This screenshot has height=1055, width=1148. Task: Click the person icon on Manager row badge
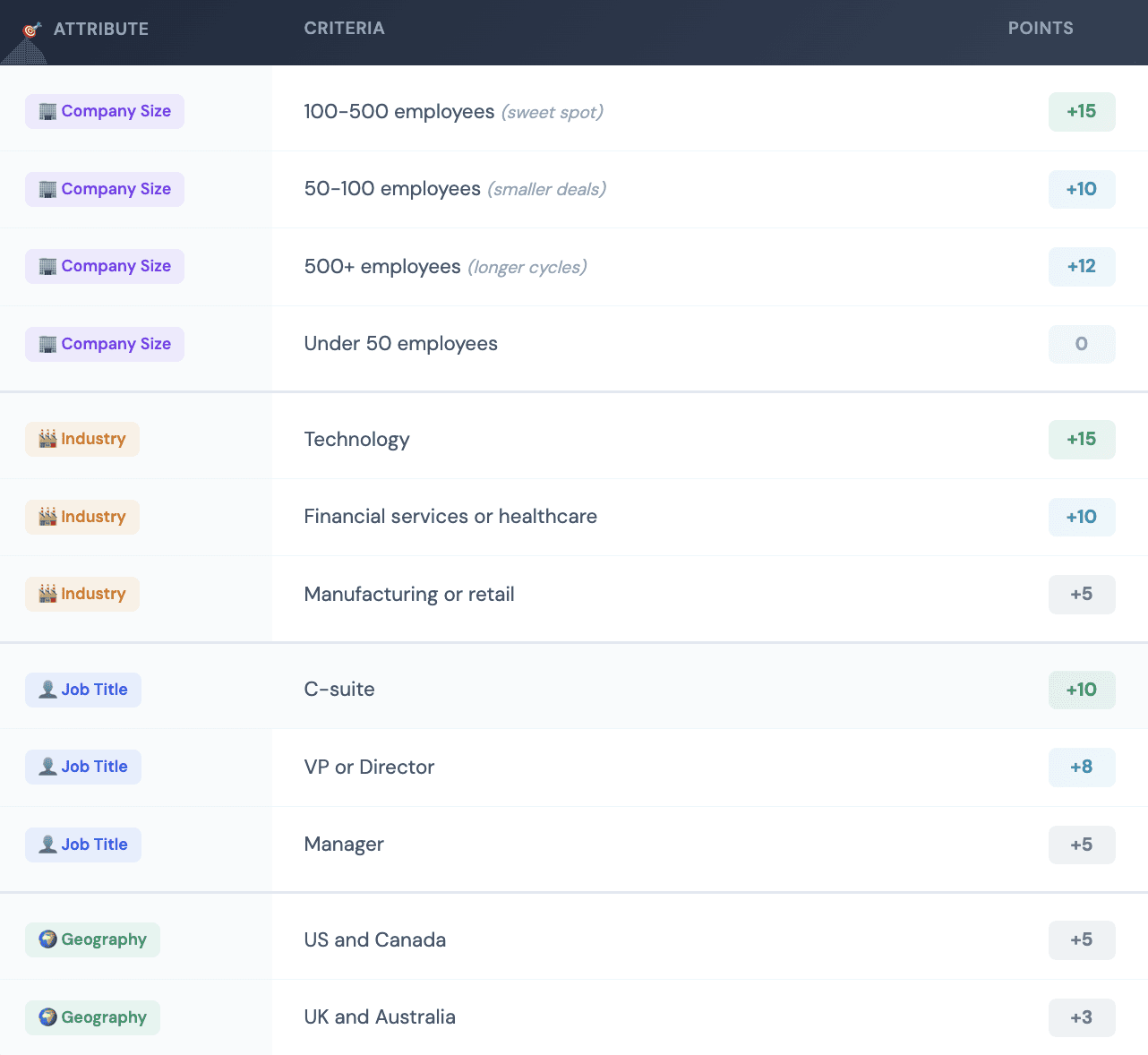(x=48, y=845)
